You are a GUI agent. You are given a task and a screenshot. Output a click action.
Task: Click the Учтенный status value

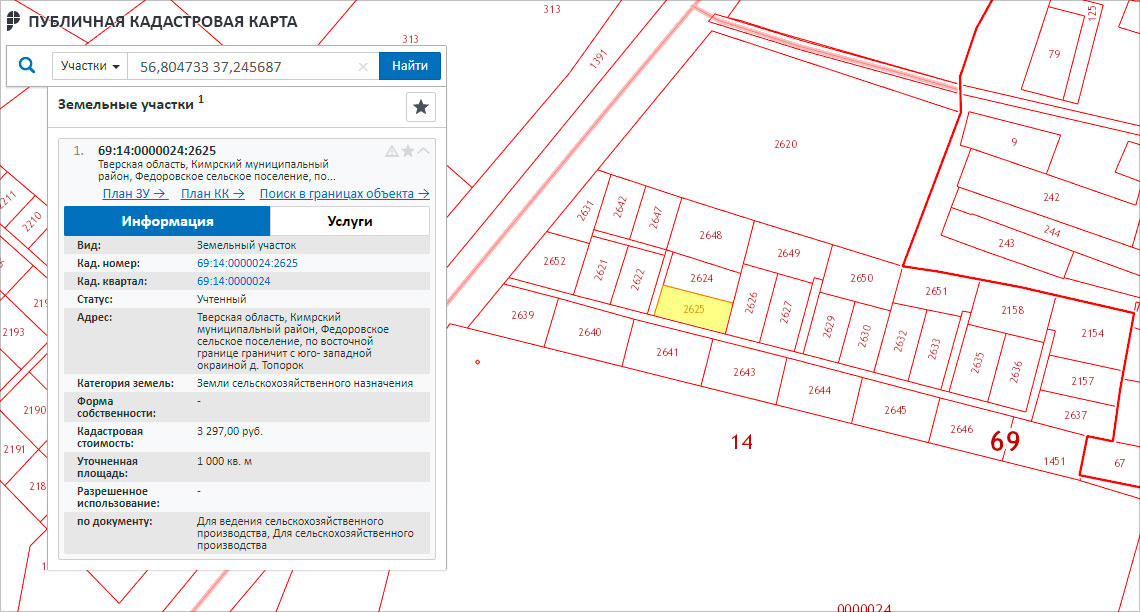coord(222,299)
